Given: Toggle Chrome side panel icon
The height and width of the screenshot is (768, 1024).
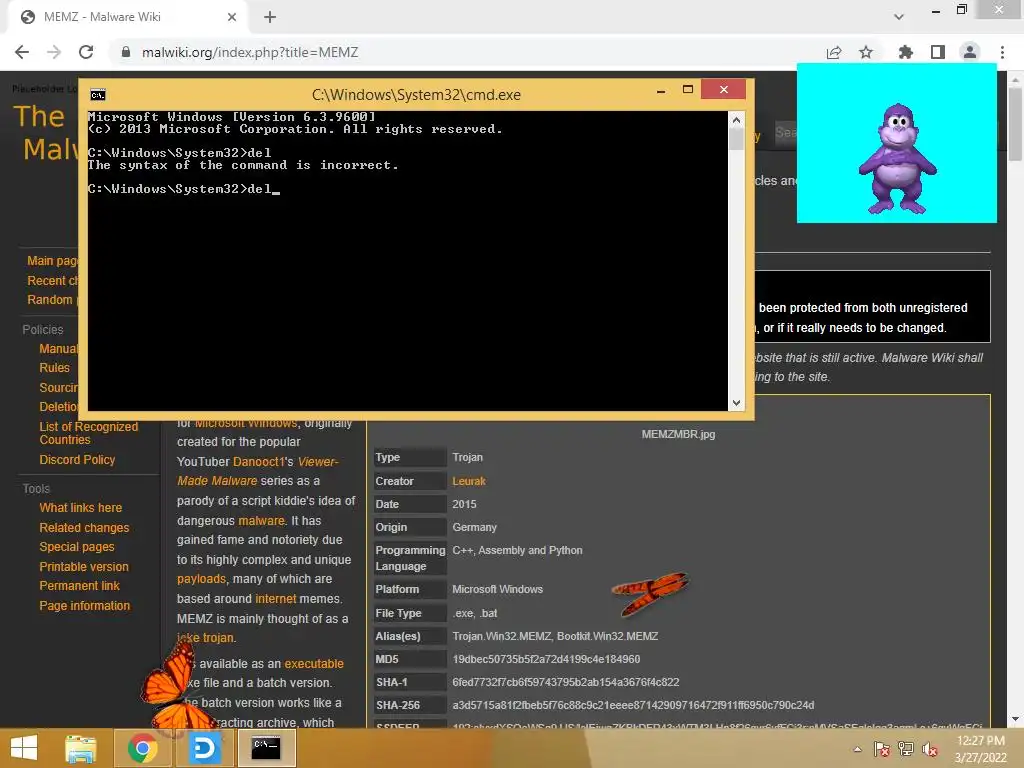Looking at the screenshot, I should 938,52.
